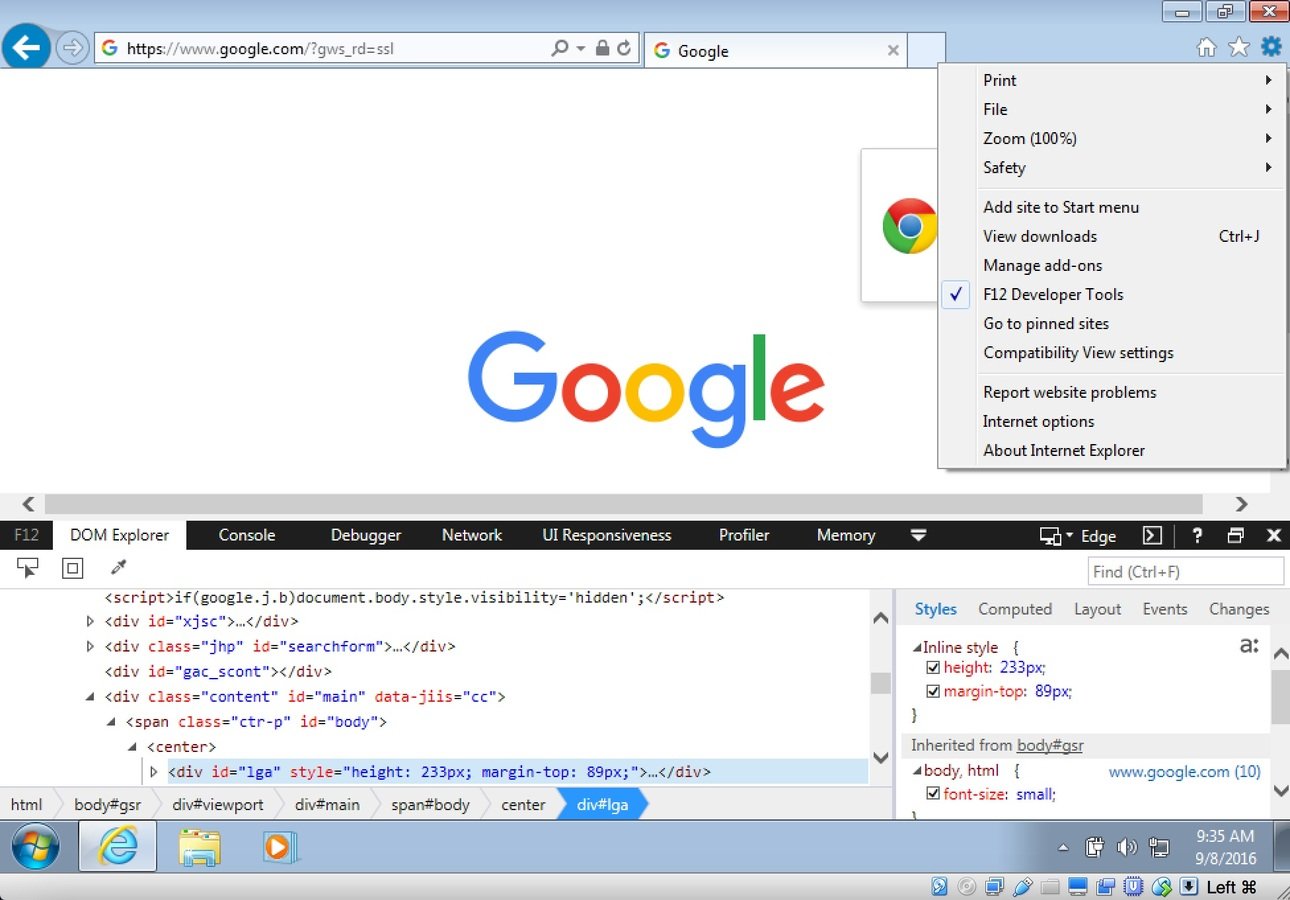Collapse the body, html style rule
1290x900 pixels.
(x=917, y=771)
